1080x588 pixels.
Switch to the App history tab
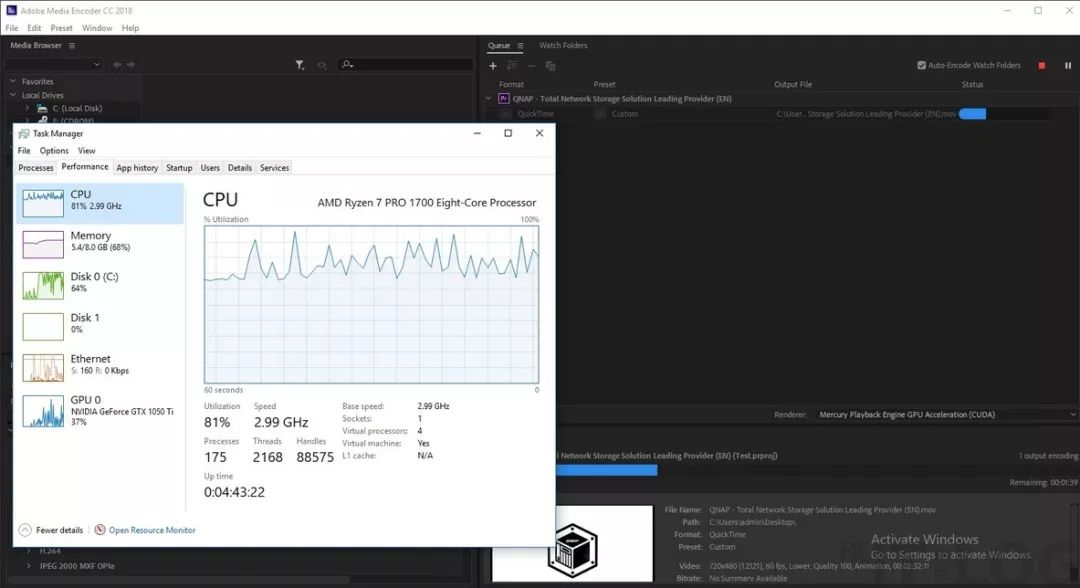(137, 168)
